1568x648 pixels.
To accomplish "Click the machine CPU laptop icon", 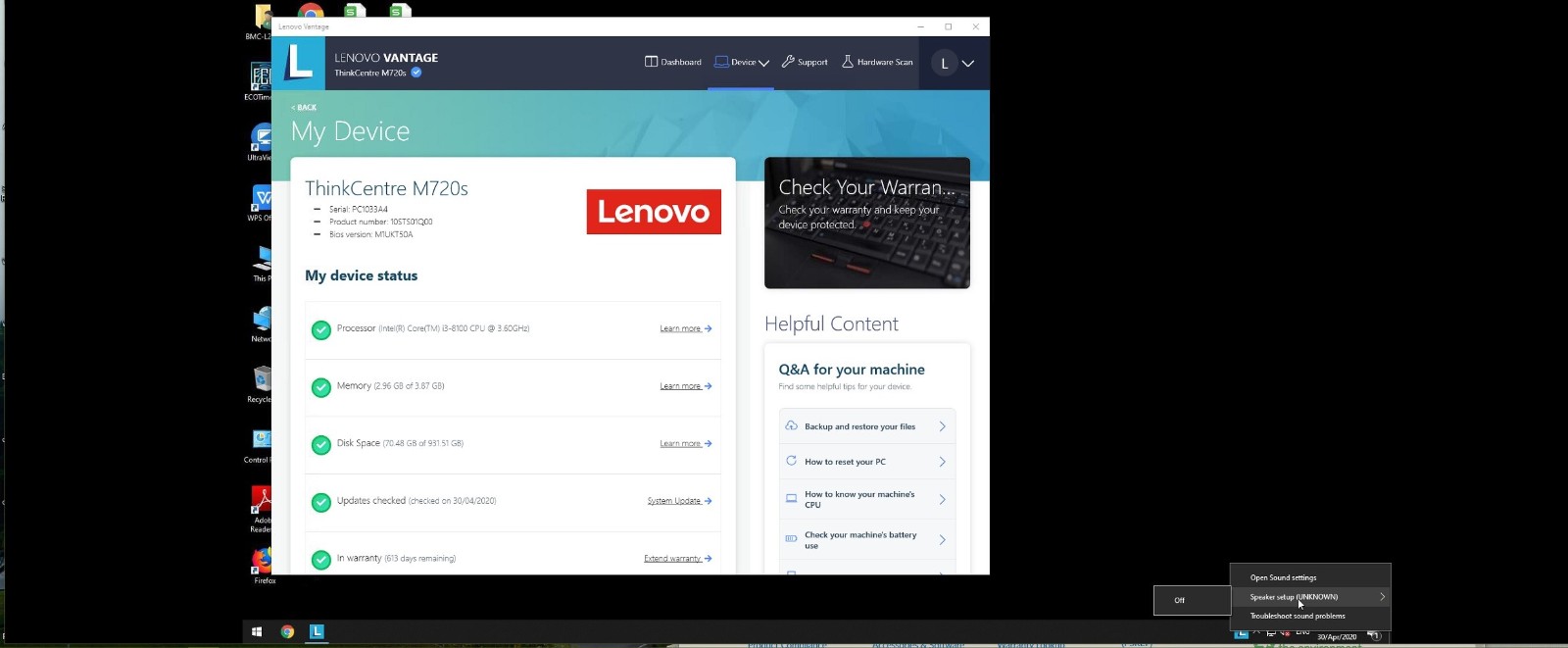I will click(x=792, y=498).
